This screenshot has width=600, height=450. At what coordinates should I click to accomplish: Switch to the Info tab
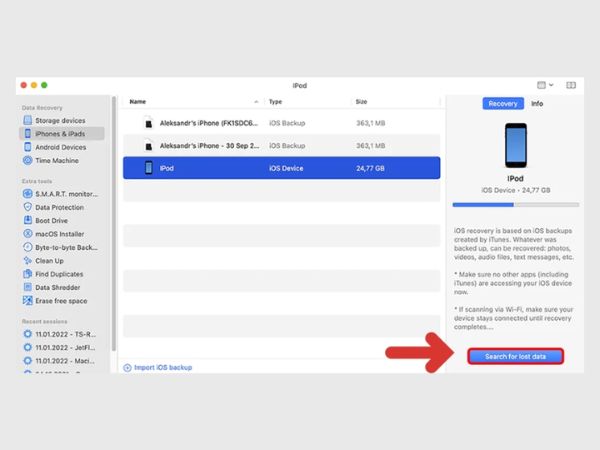coord(537,103)
